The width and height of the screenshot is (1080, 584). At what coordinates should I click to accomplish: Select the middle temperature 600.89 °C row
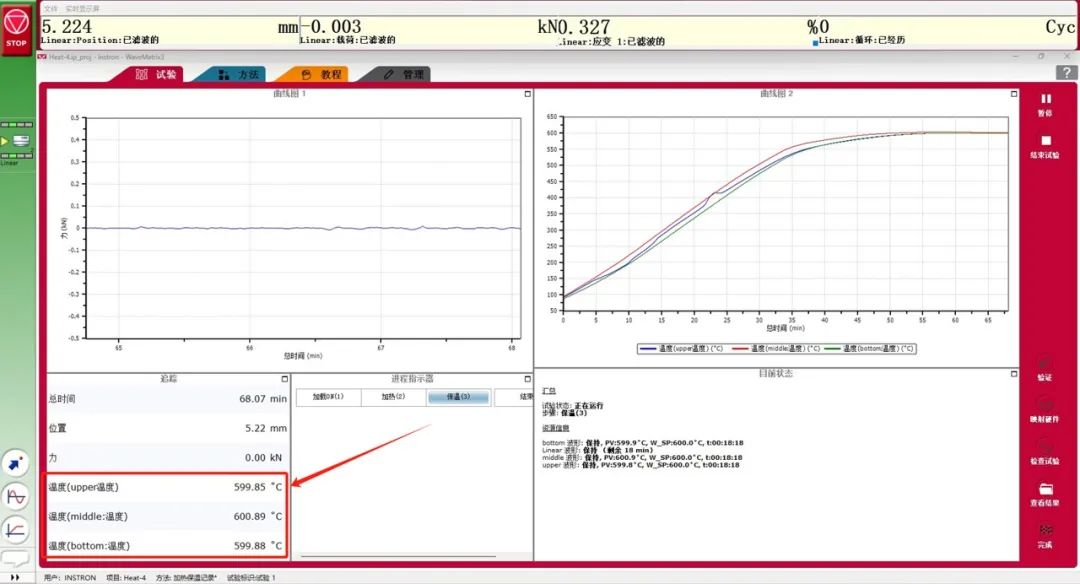(167, 517)
